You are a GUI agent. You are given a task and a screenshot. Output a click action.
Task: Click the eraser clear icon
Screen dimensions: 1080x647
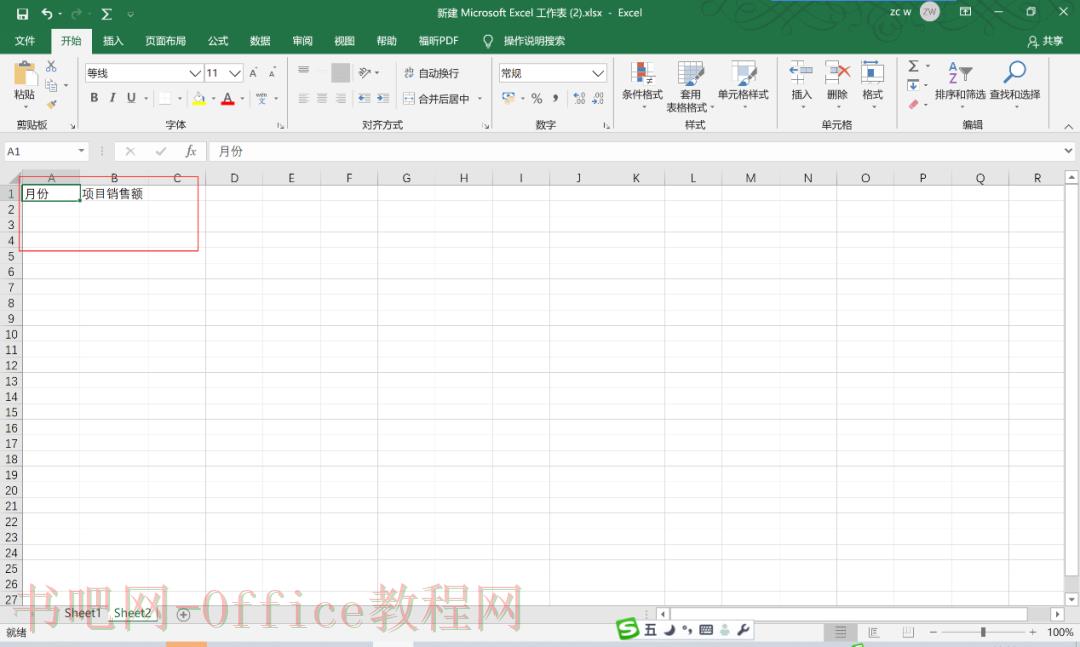[914, 104]
